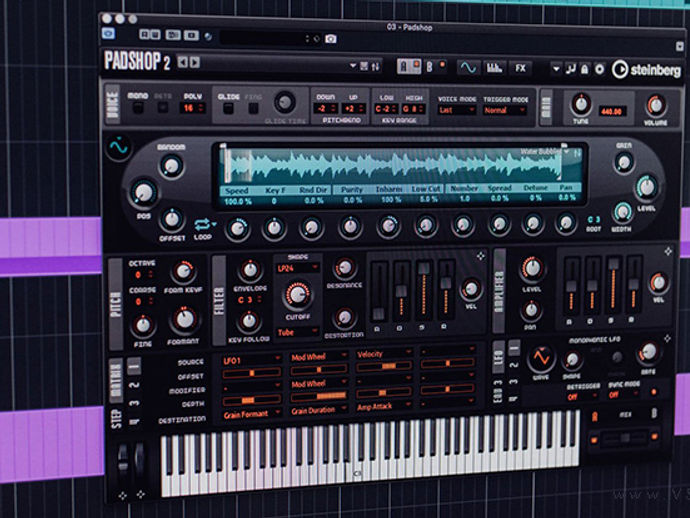
Task: Open the FX page button
Action: point(521,68)
